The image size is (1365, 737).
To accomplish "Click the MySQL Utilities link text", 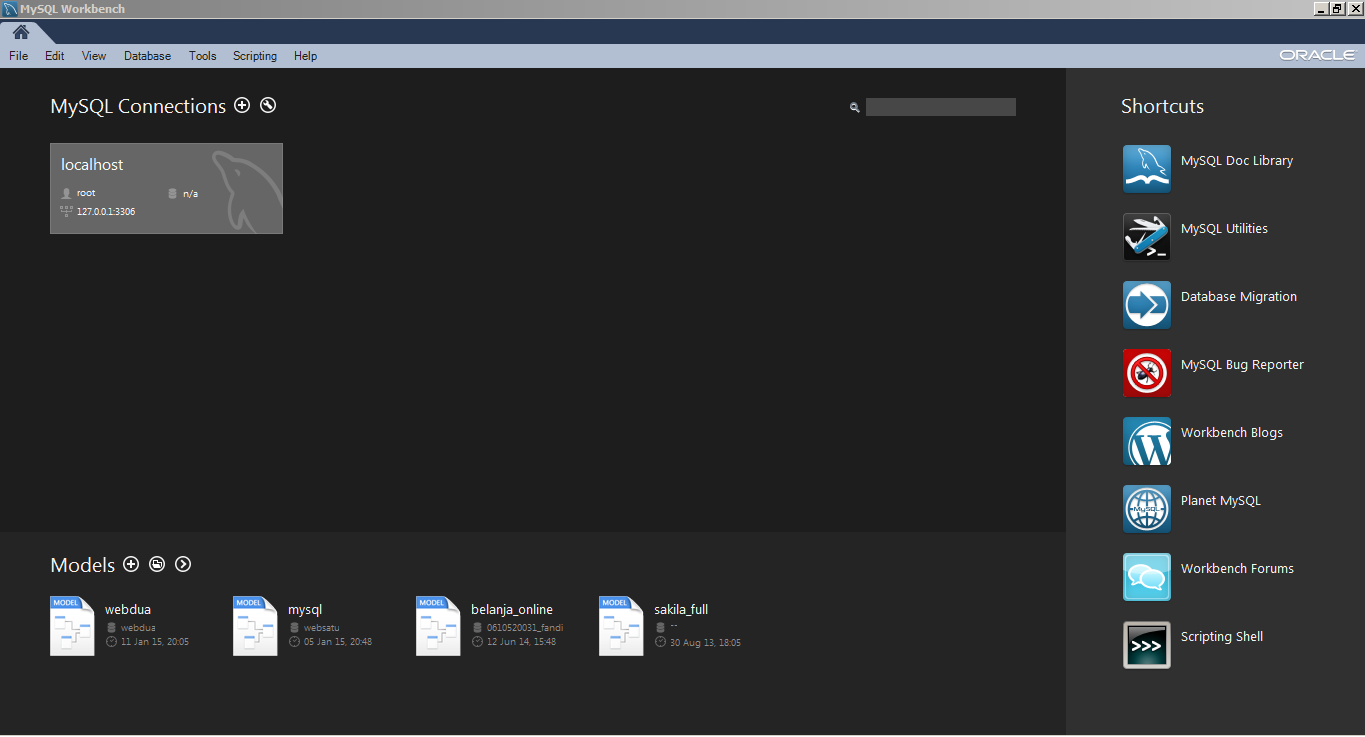I will [1224, 229].
